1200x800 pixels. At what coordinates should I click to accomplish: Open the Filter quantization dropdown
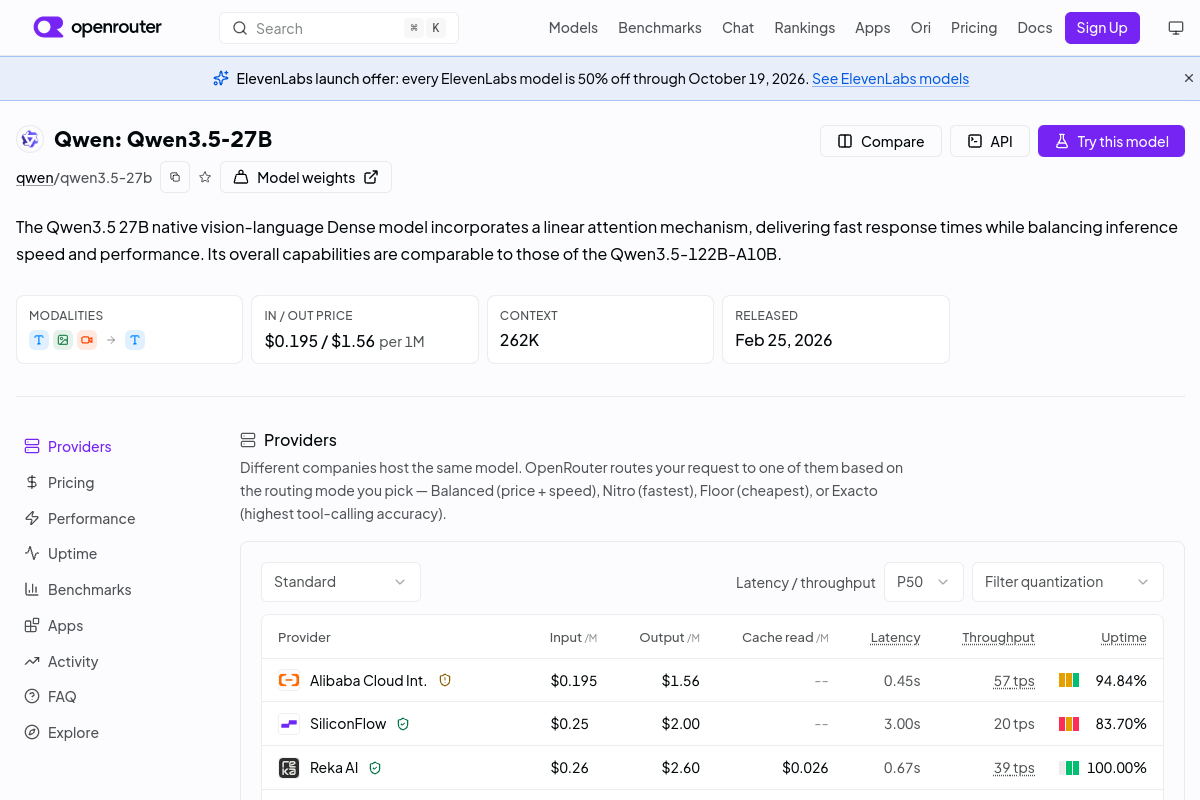(x=1068, y=582)
